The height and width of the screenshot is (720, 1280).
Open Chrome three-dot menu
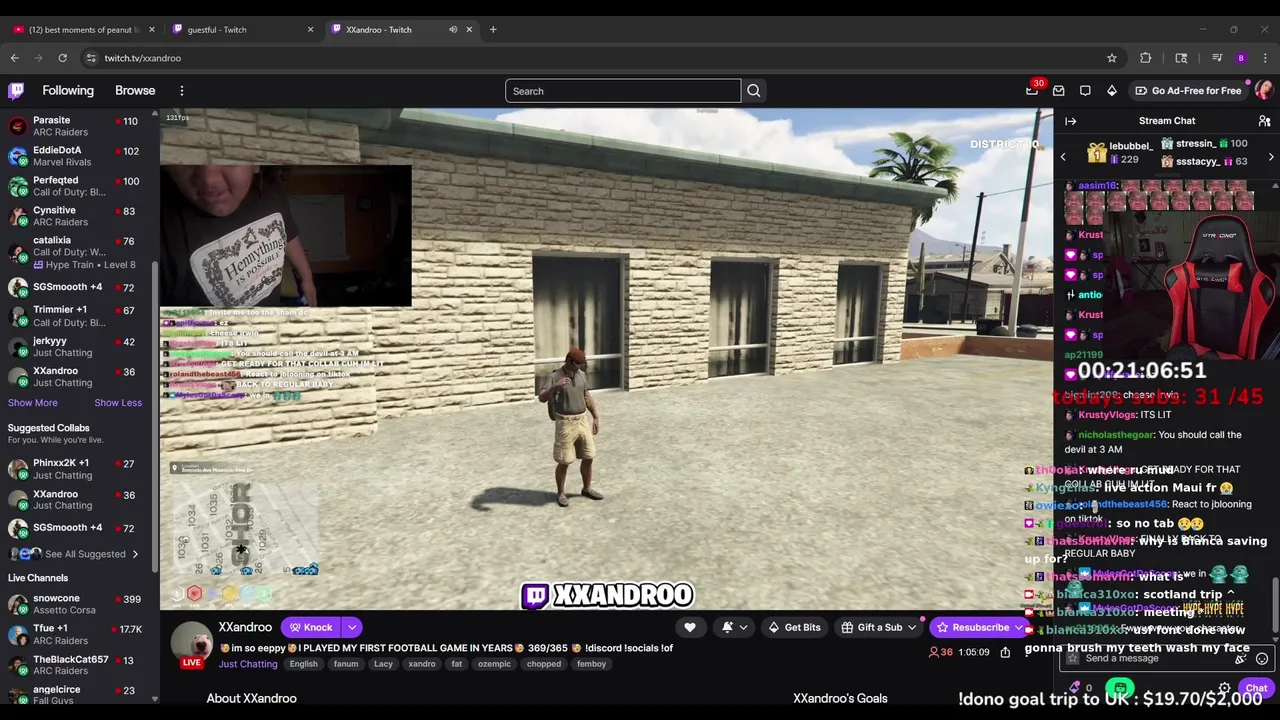tap(1265, 58)
